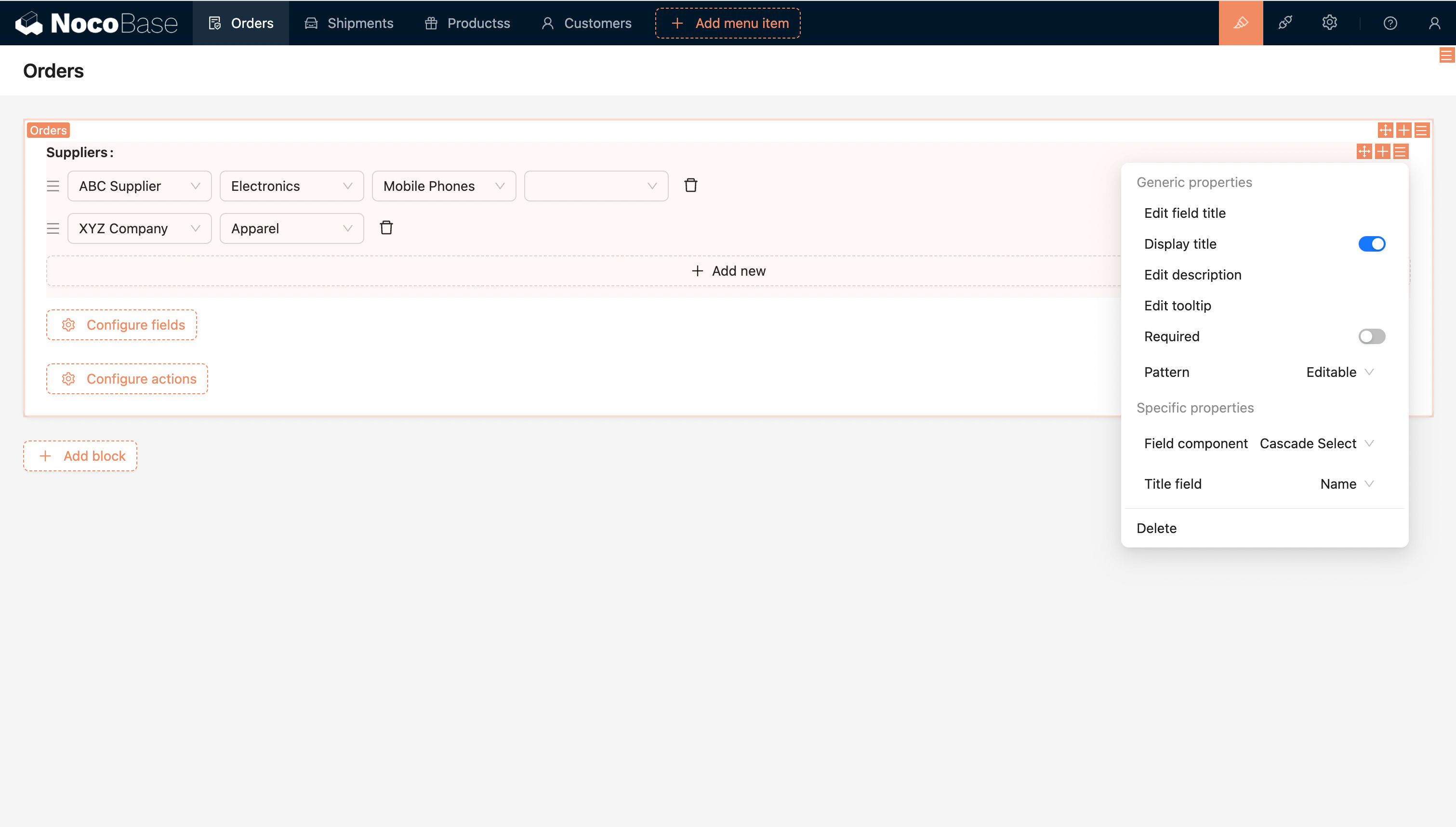
Task: Delete the ABC Supplier row with trash icon
Action: coord(690,186)
